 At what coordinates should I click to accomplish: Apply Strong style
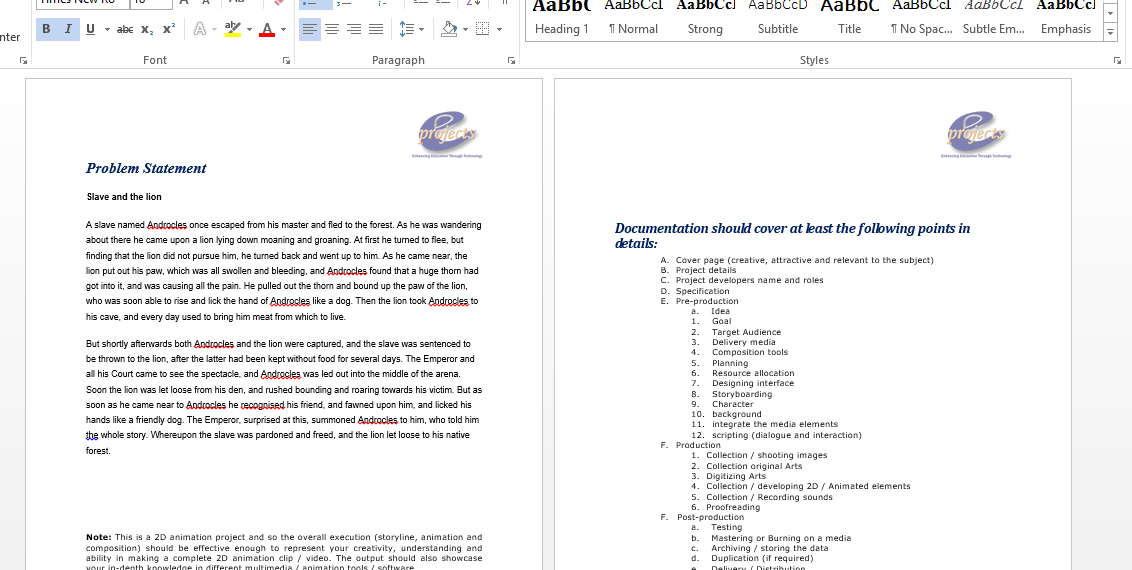705,20
